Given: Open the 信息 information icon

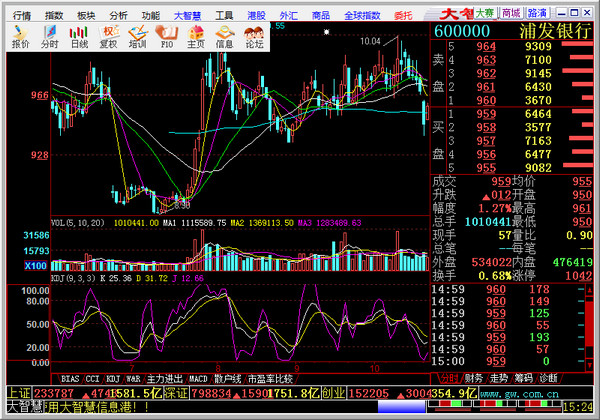Looking at the screenshot, I should [x=225, y=38].
